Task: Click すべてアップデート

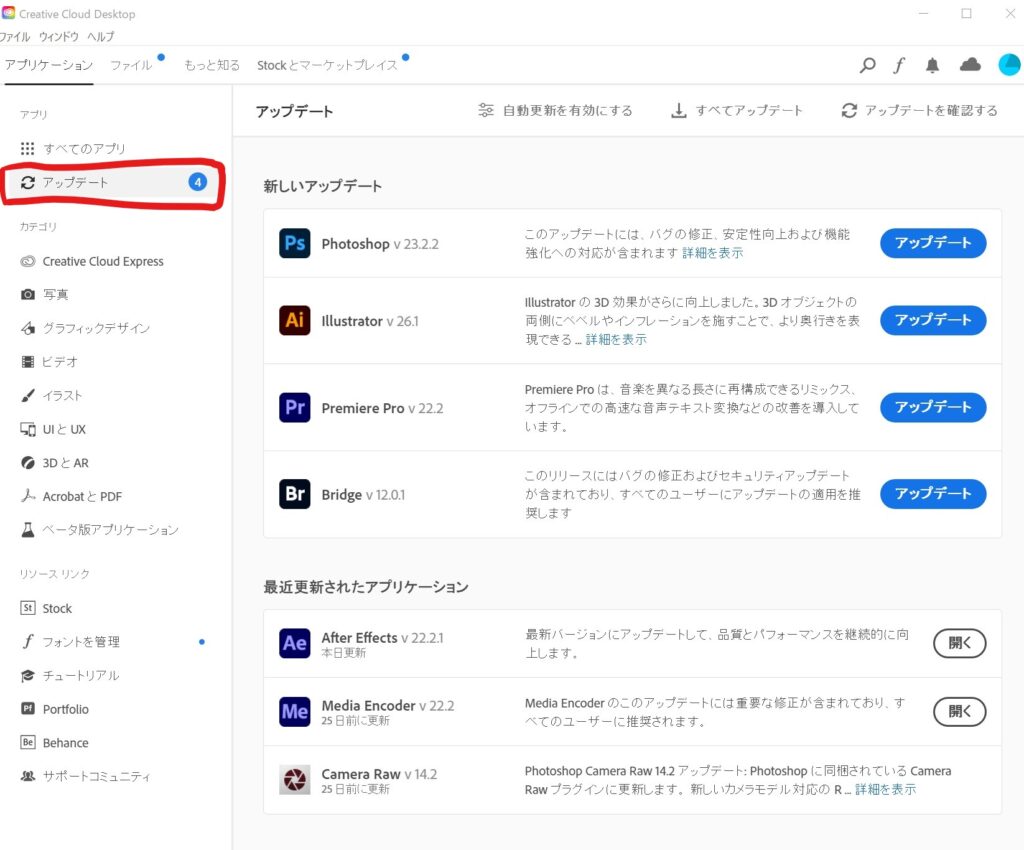Action: point(737,110)
